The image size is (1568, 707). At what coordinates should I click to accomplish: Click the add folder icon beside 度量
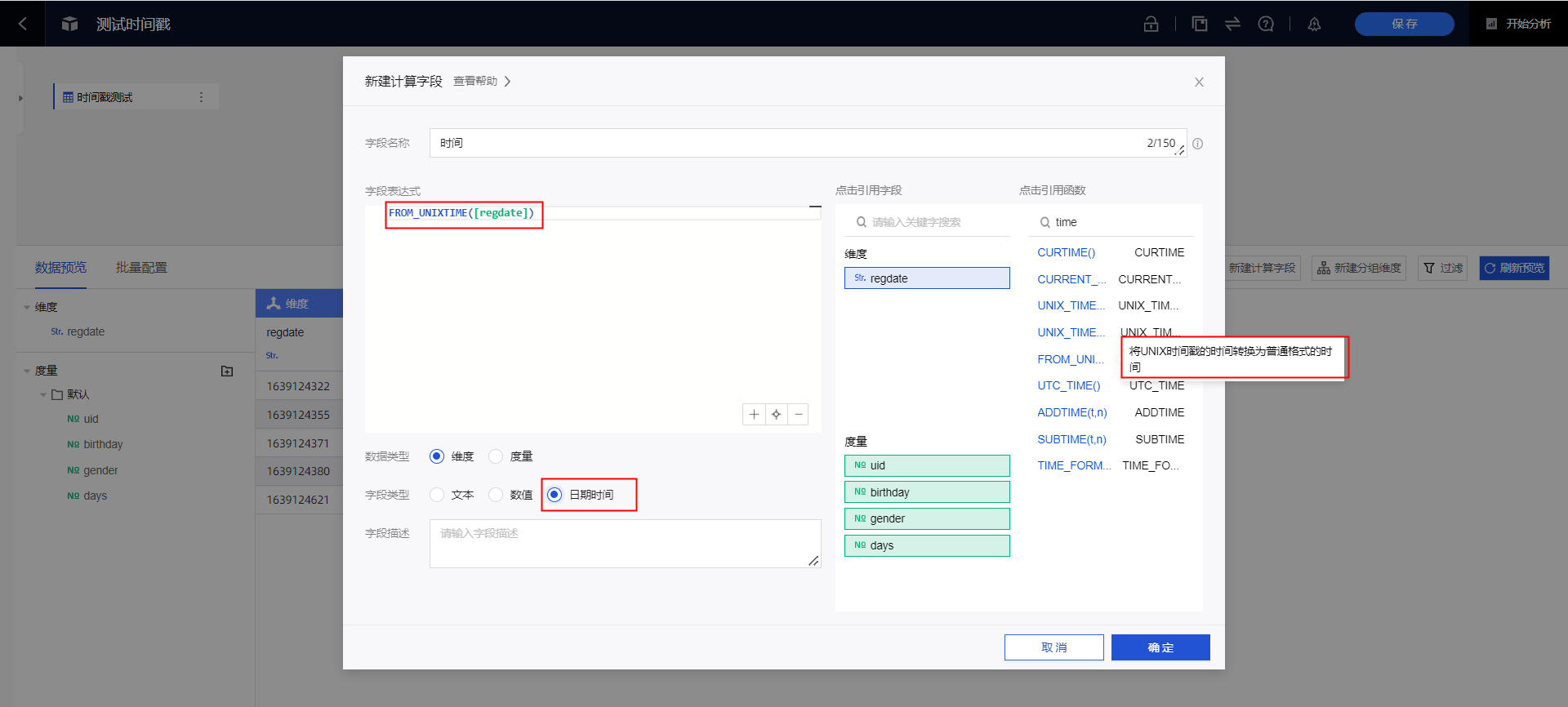[227, 371]
